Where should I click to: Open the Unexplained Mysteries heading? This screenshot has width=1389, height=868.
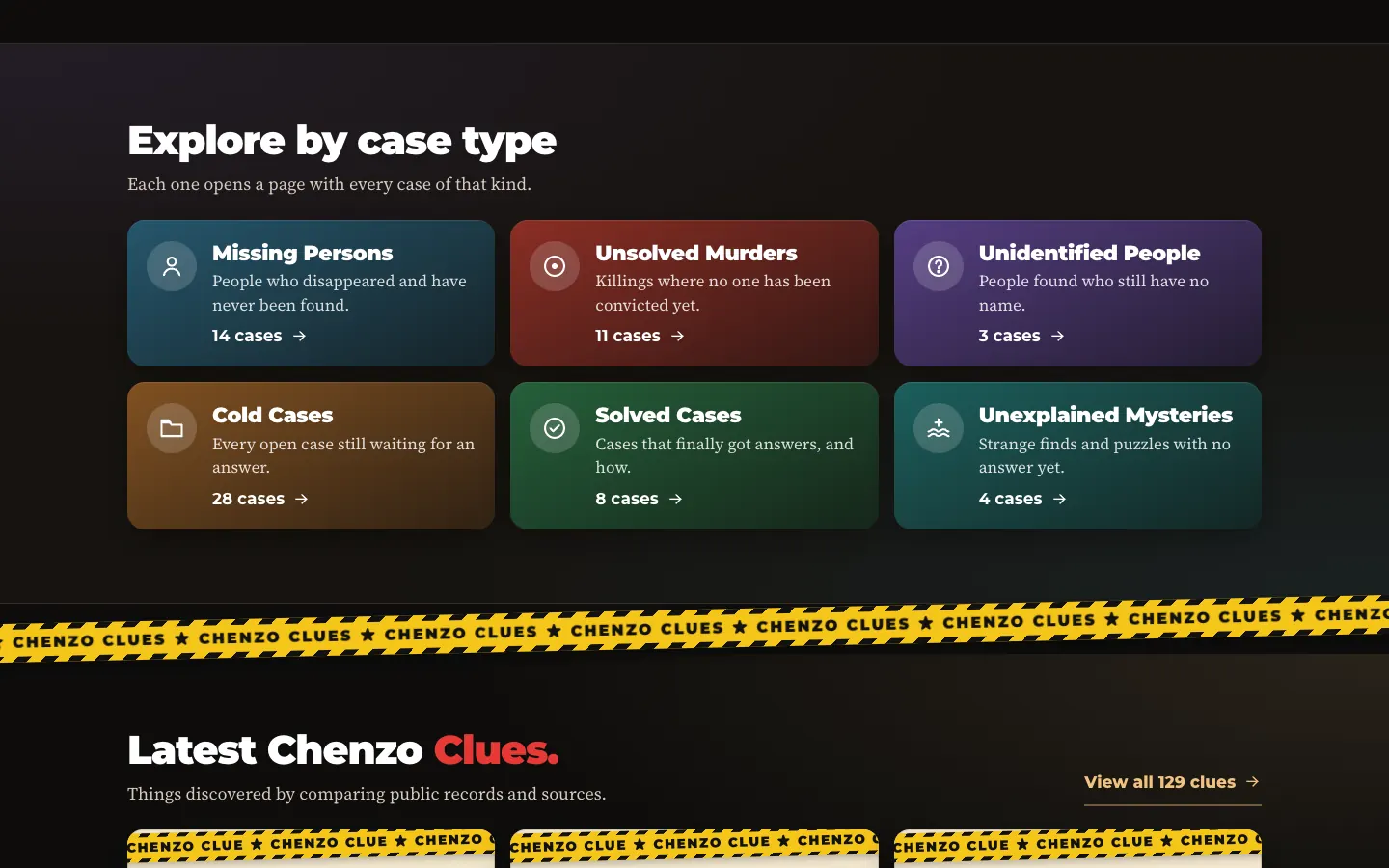[1105, 415]
